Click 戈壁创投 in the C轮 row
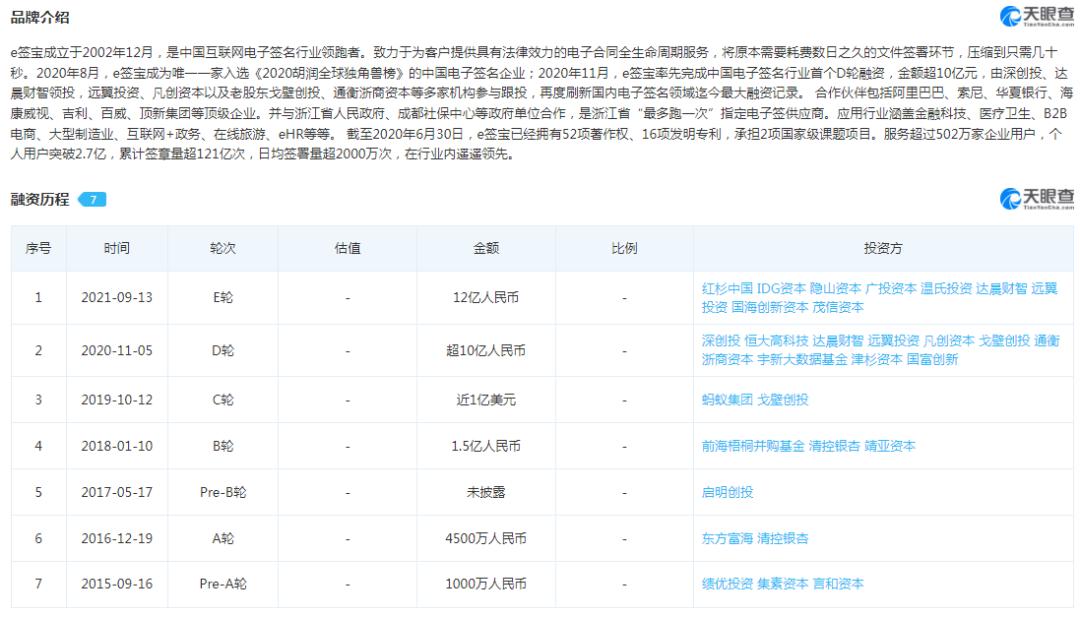 coord(783,400)
